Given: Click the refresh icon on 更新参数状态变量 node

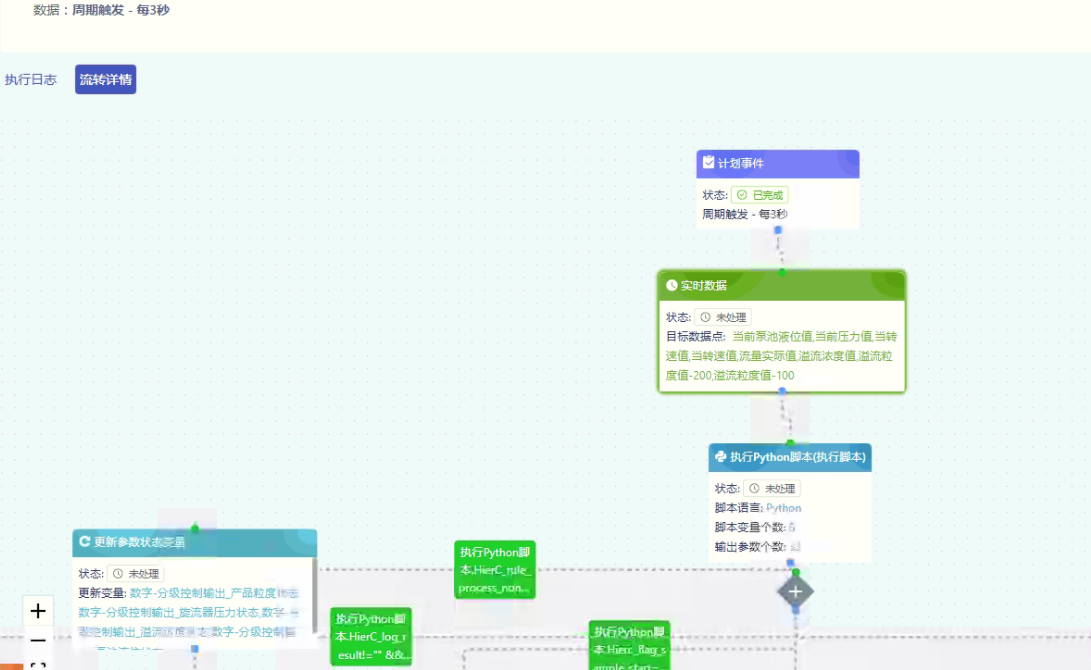Looking at the screenshot, I should coord(84,542).
